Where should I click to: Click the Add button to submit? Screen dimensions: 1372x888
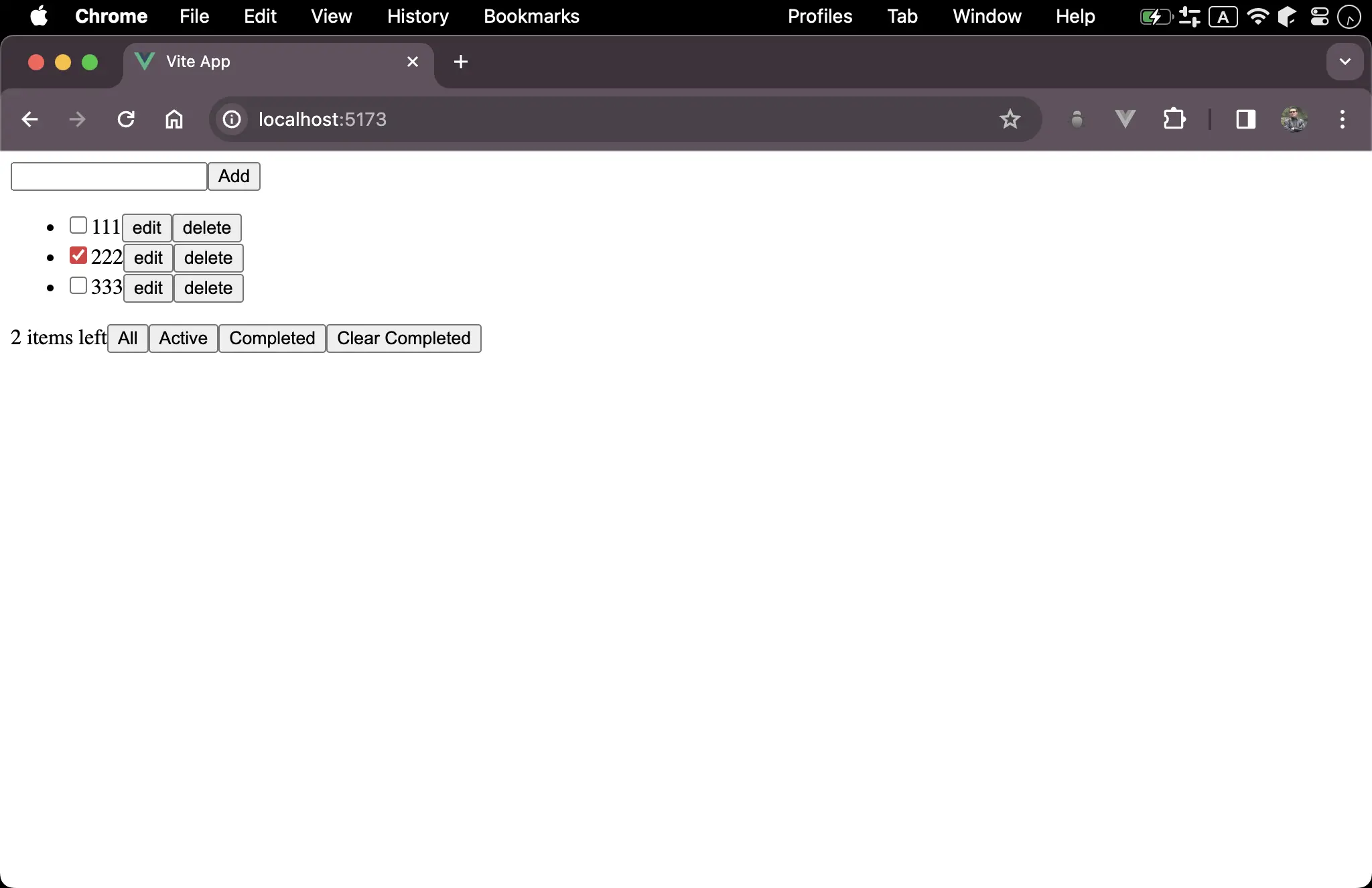(234, 175)
